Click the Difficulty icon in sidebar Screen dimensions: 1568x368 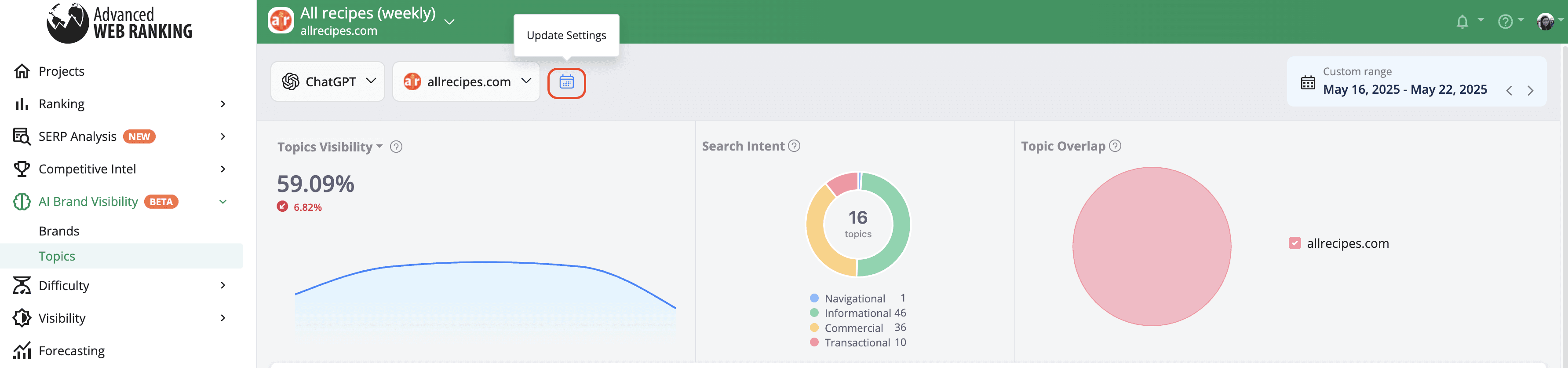[22, 285]
